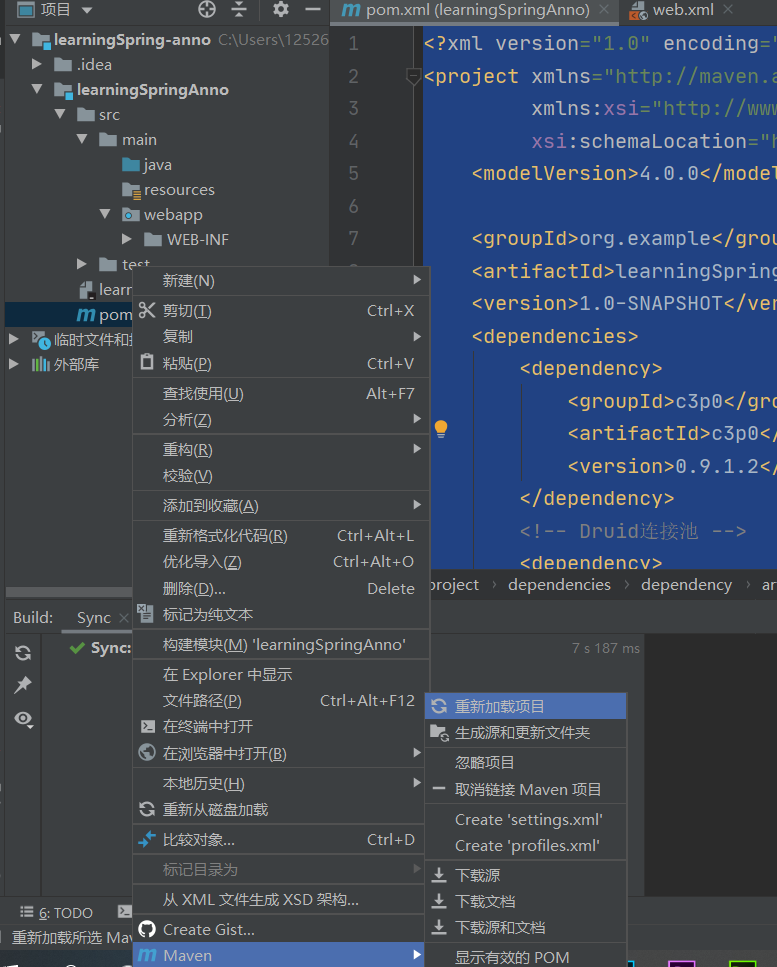Select 校验(V) menu entry

(281, 475)
